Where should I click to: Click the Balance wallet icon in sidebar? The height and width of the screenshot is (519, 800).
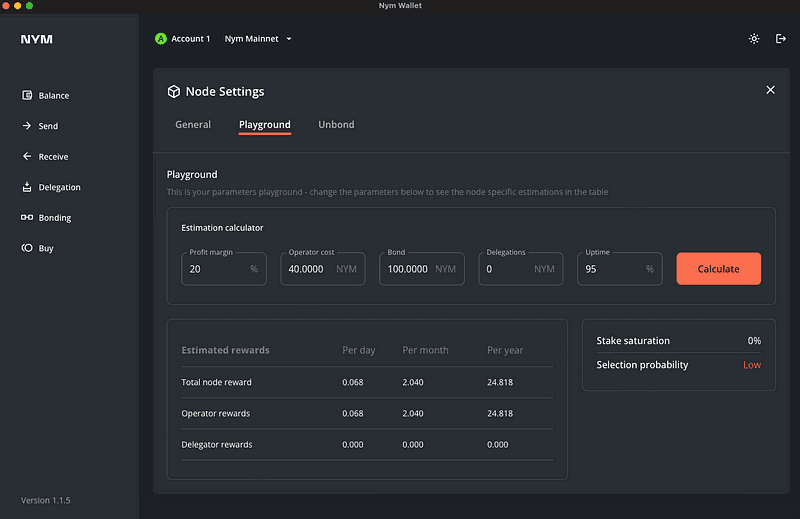(x=27, y=96)
